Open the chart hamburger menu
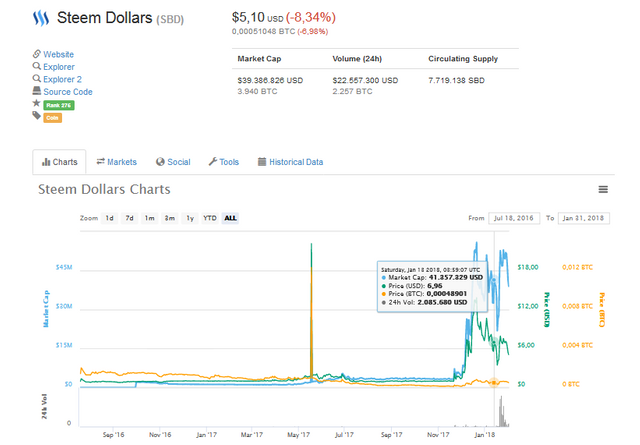This screenshot has height=445, width=640. pyautogui.click(x=603, y=189)
